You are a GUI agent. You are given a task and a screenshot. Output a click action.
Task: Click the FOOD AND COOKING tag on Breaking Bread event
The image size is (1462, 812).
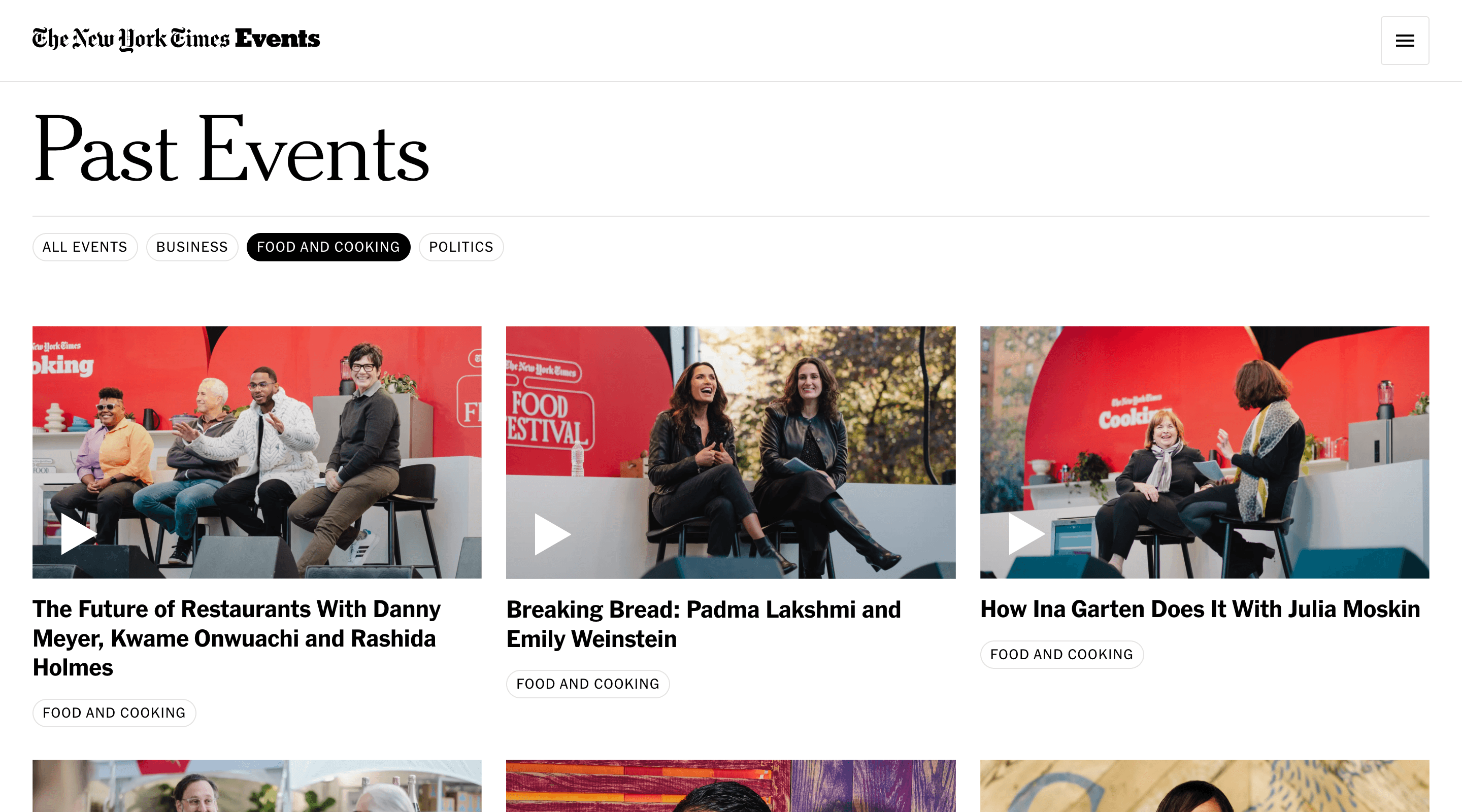588,684
